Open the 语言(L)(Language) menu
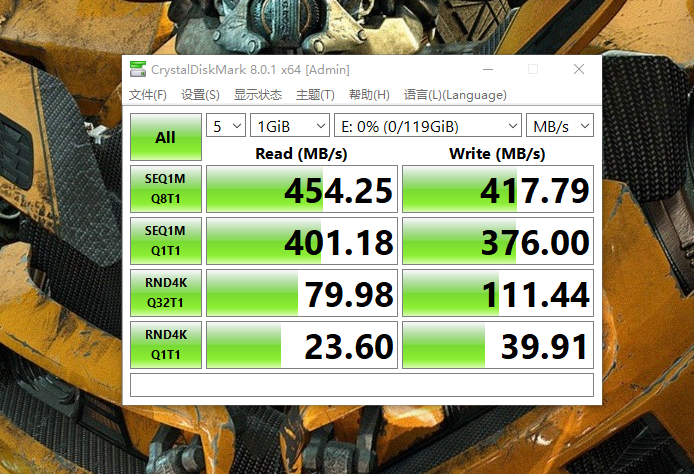 click(x=455, y=95)
